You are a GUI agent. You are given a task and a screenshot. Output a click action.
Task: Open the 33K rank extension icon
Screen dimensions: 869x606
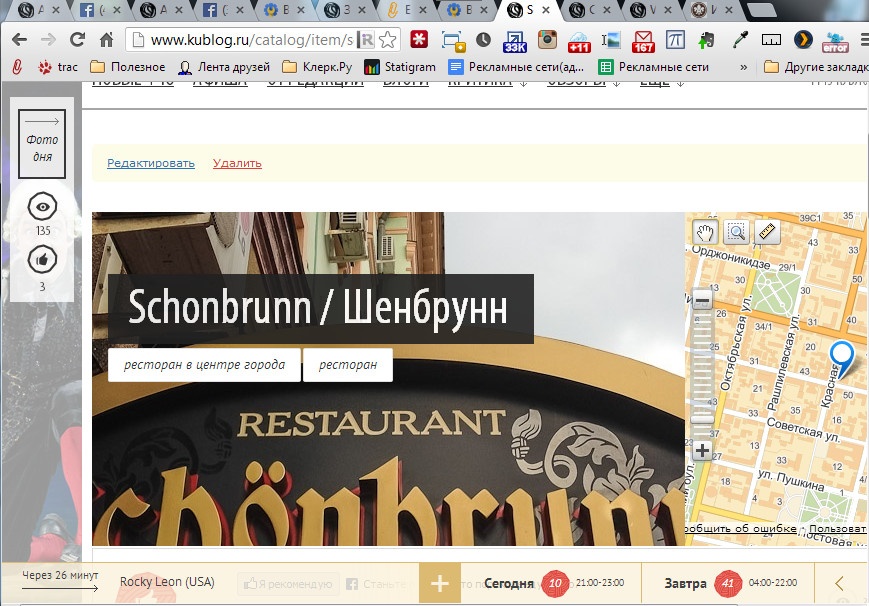(514, 41)
